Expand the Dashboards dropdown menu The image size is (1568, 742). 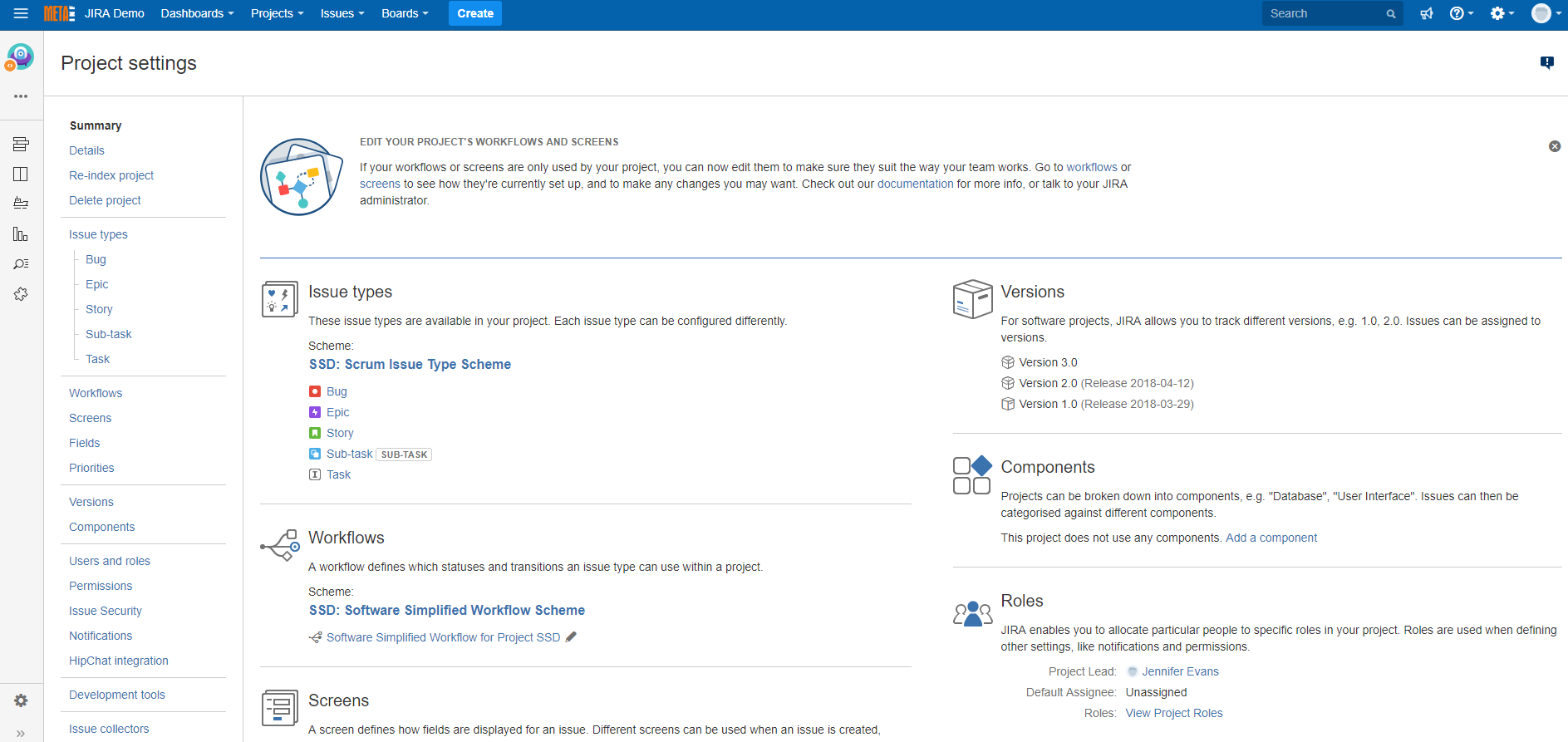pyautogui.click(x=197, y=13)
